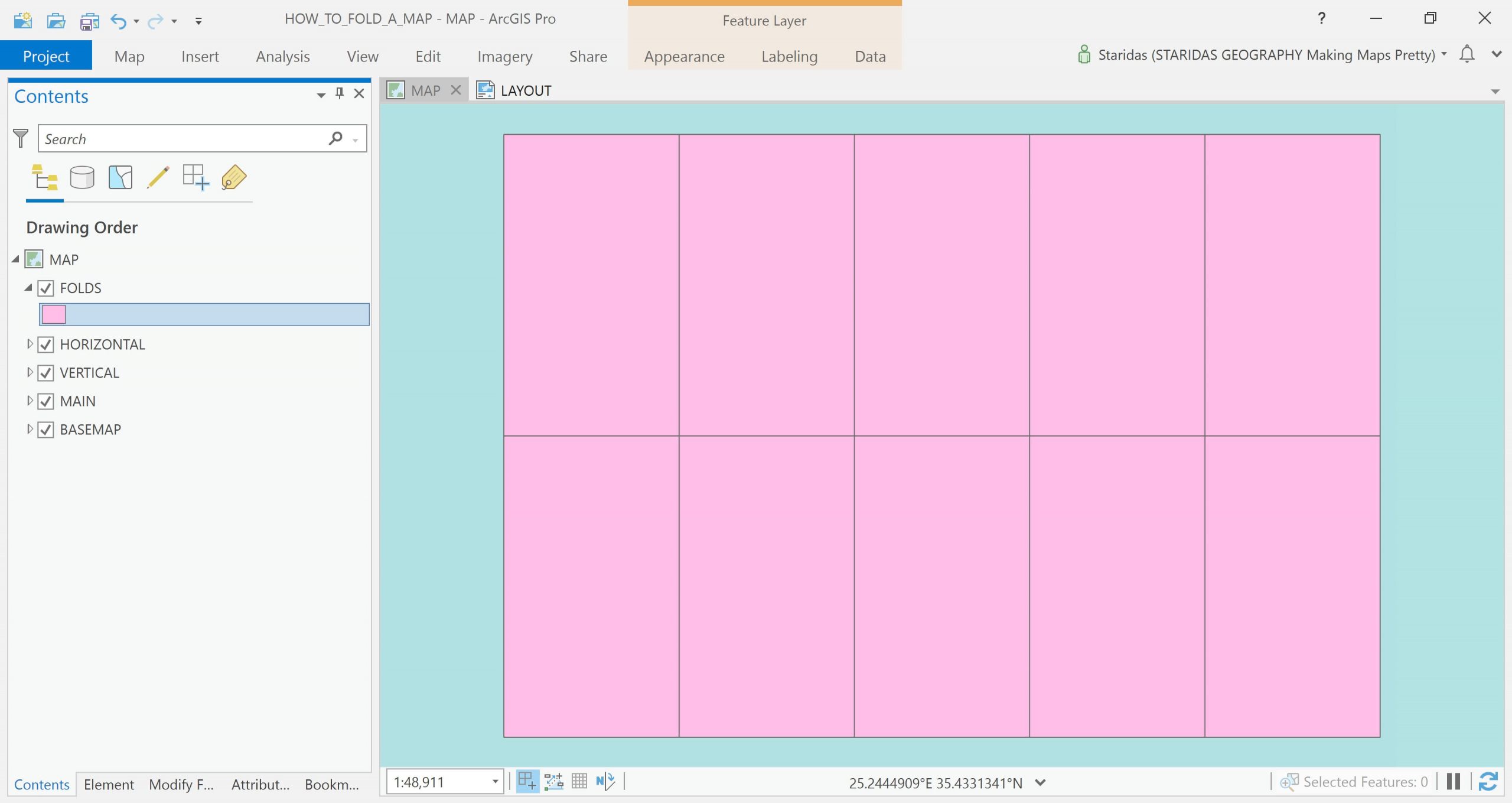This screenshot has height=803, width=1512.
Task: Hide the BASEMAP layer
Action: pos(46,430)
